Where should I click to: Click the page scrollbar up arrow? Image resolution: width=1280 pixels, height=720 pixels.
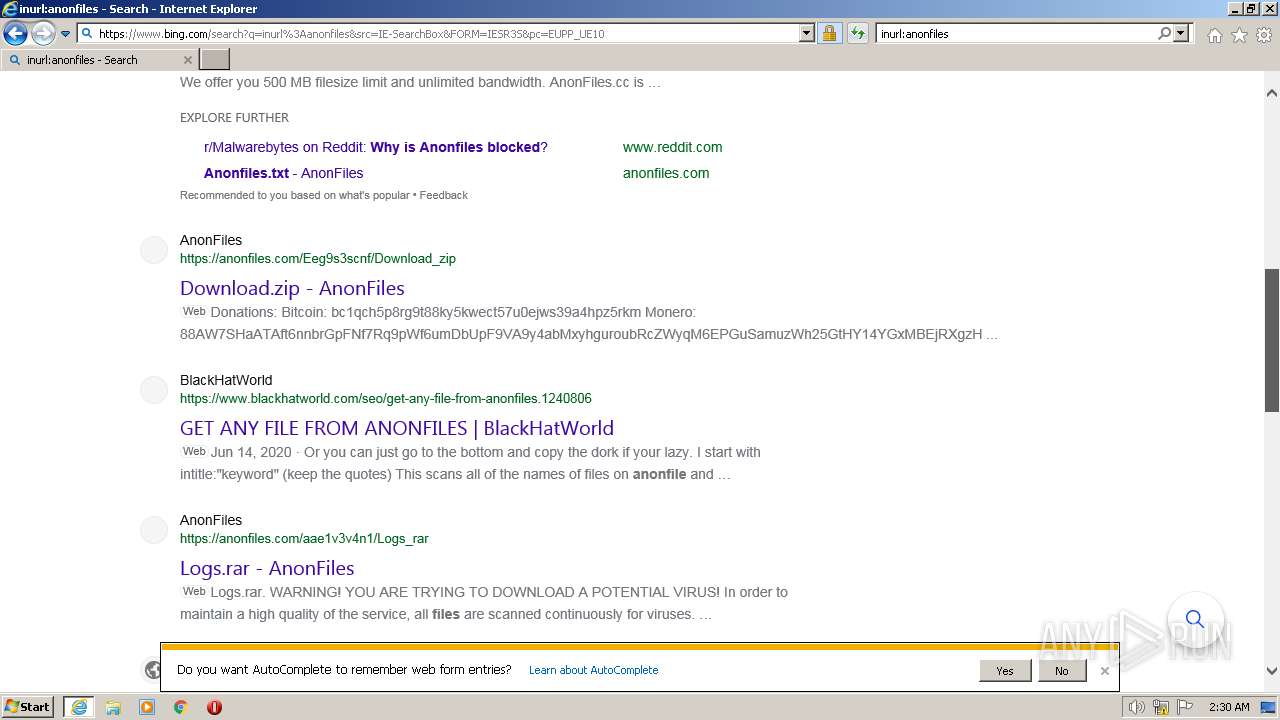(x=1272, y=93)
